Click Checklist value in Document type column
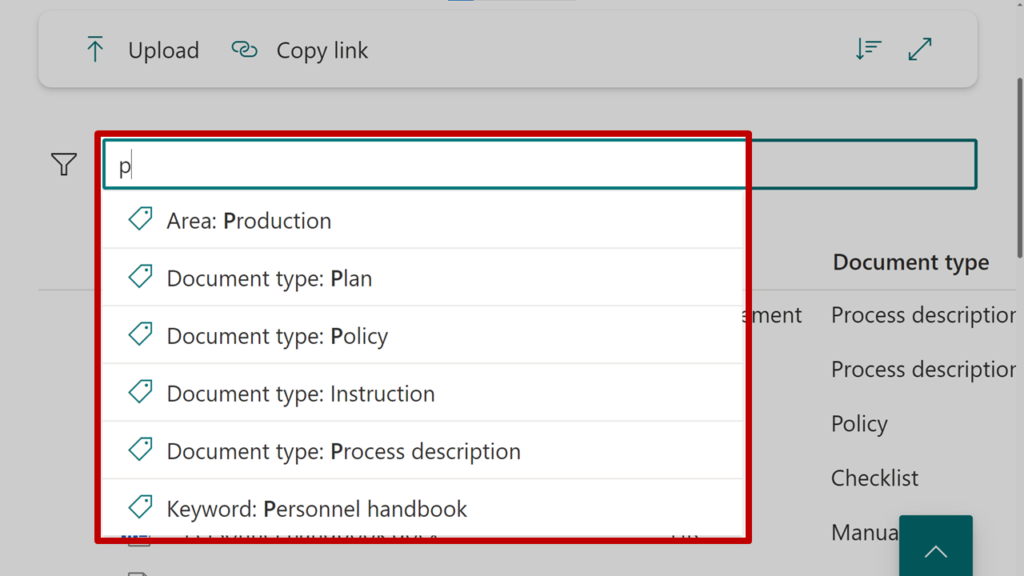Viewport: 1024px width, 576px height. (x=874, y=478)
